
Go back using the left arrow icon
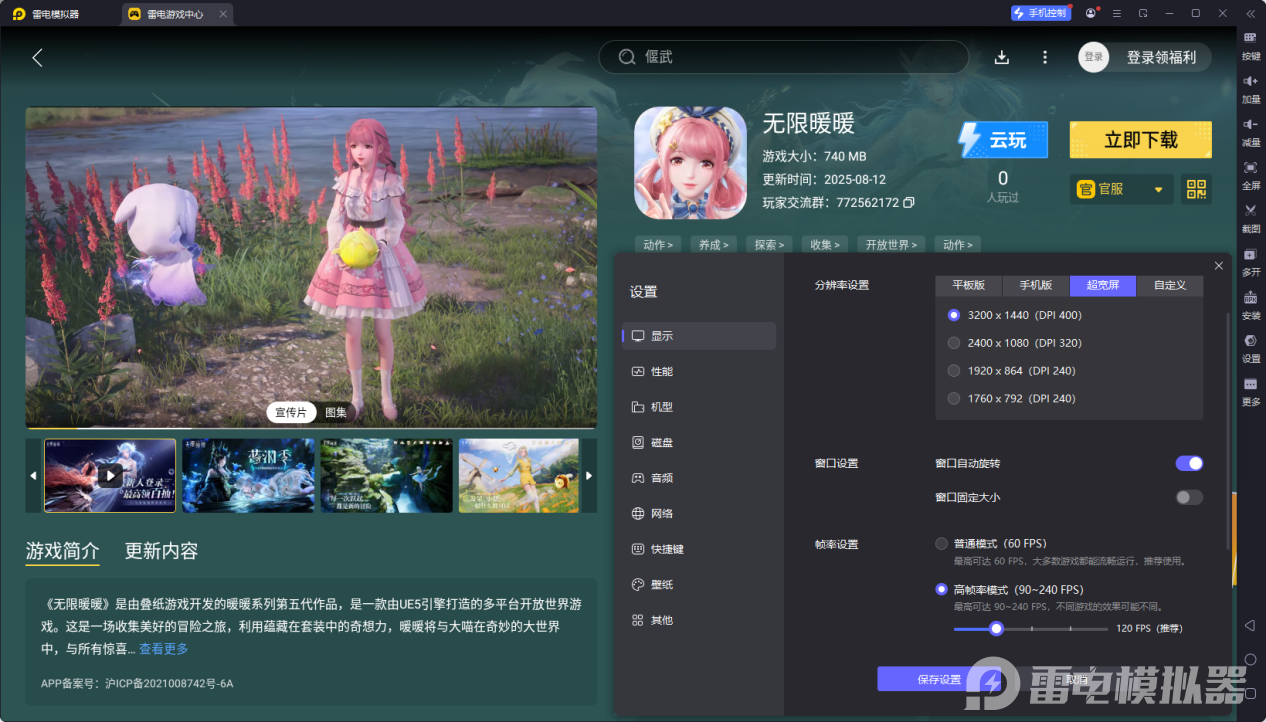(37, 58)
